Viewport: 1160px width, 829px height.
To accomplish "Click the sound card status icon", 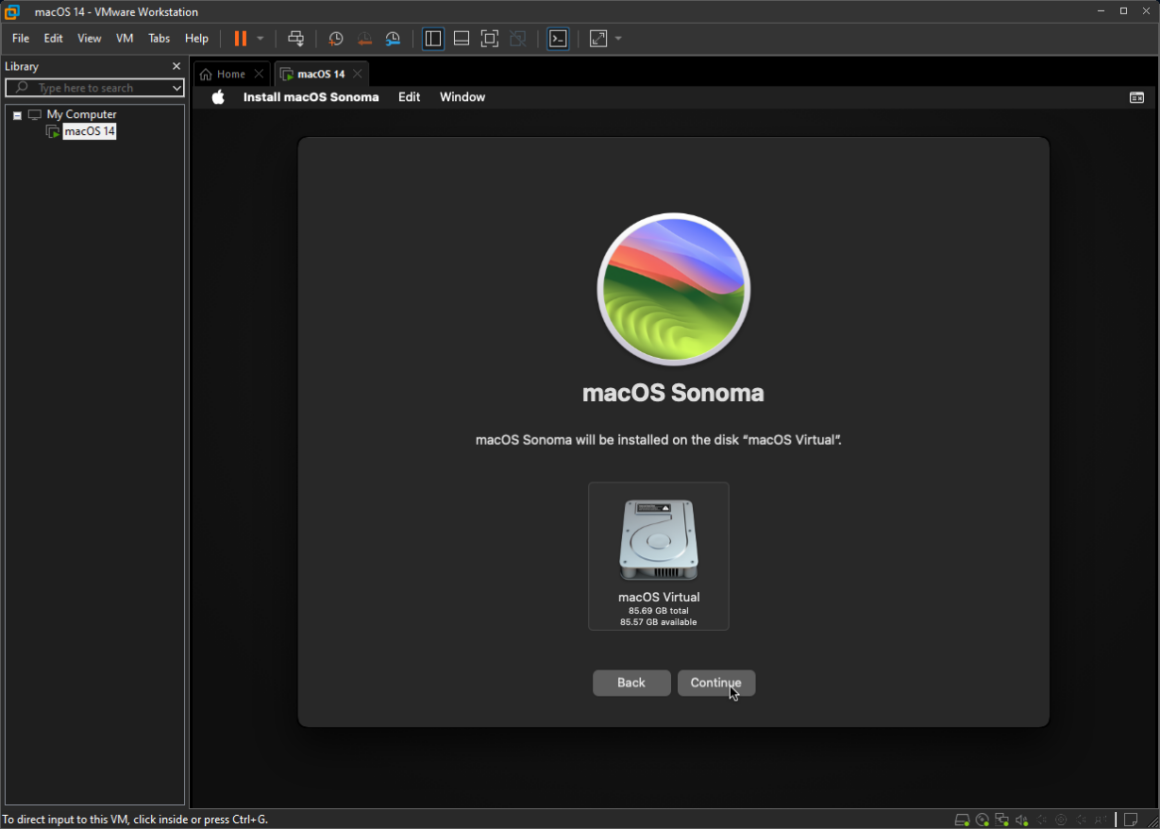I will (x=1022, y=819).
